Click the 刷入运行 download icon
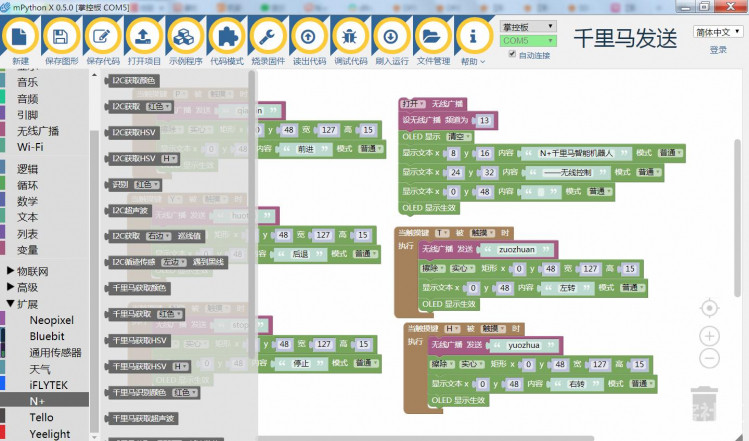 (391, 37)
